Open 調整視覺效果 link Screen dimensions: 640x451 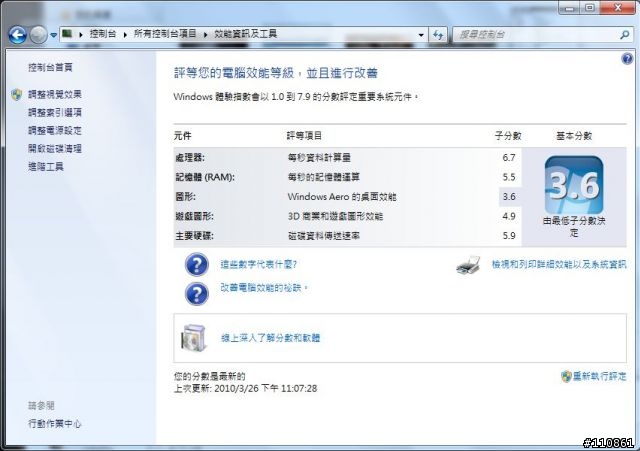coord(55,95)
